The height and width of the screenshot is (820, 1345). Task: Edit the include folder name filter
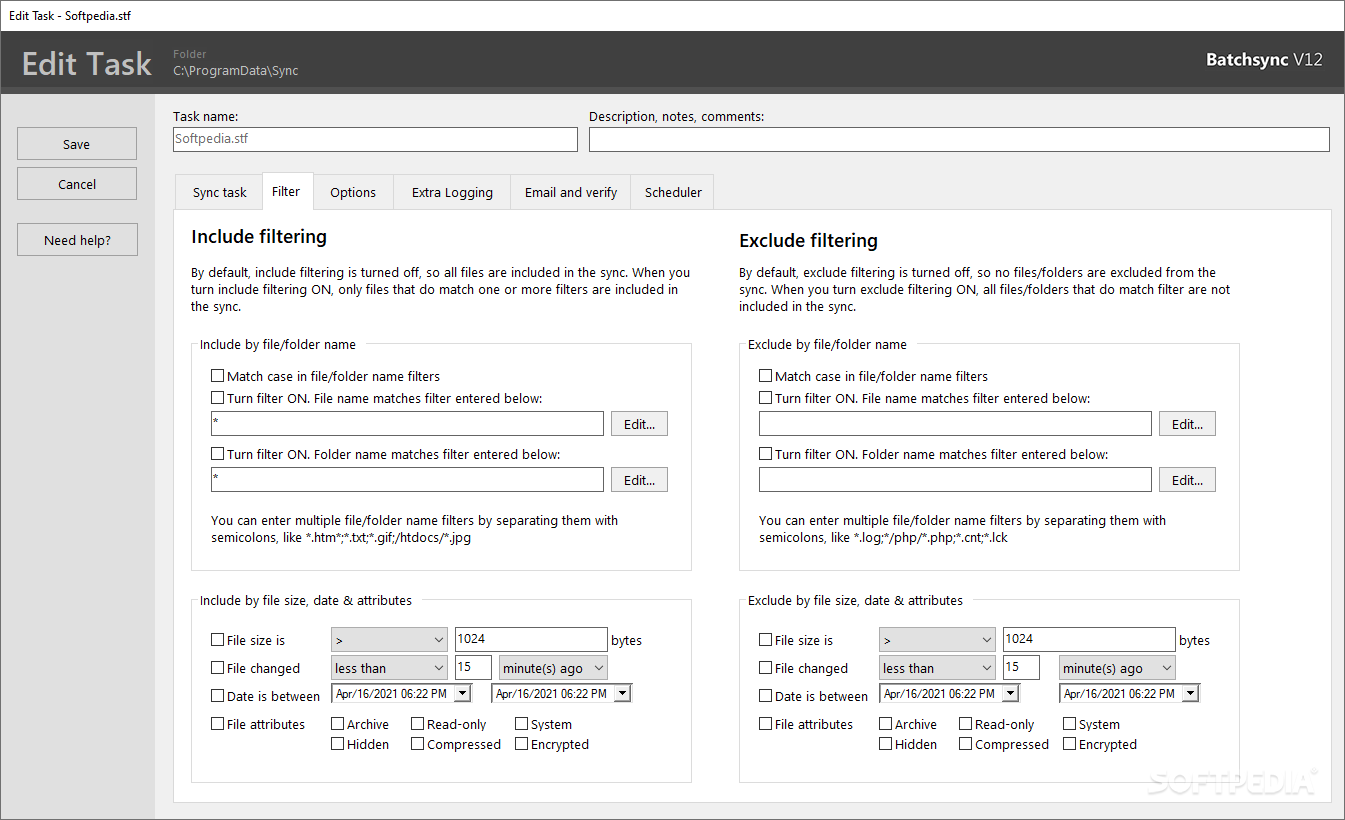click(x=639, y=480)
